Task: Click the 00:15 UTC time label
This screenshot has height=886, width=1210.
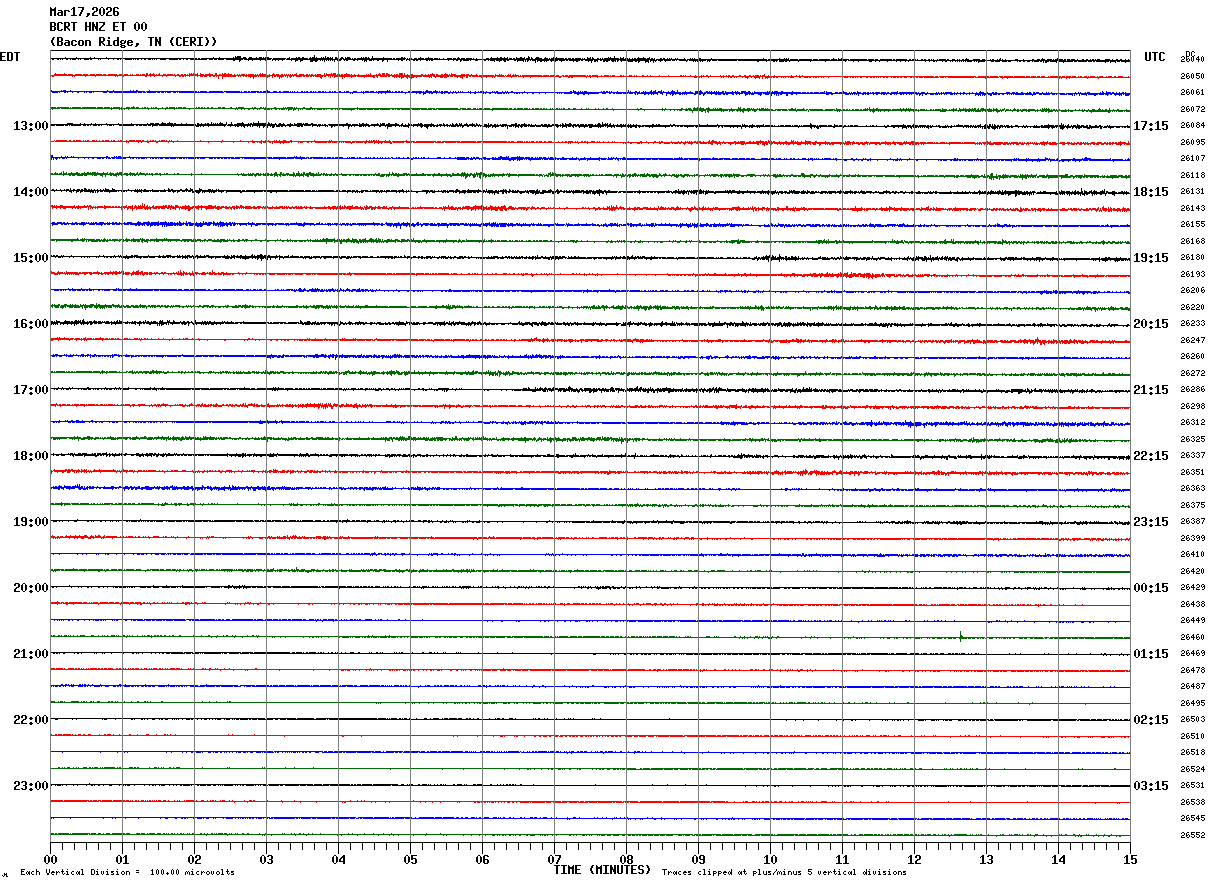Action: coord(1151,588)
